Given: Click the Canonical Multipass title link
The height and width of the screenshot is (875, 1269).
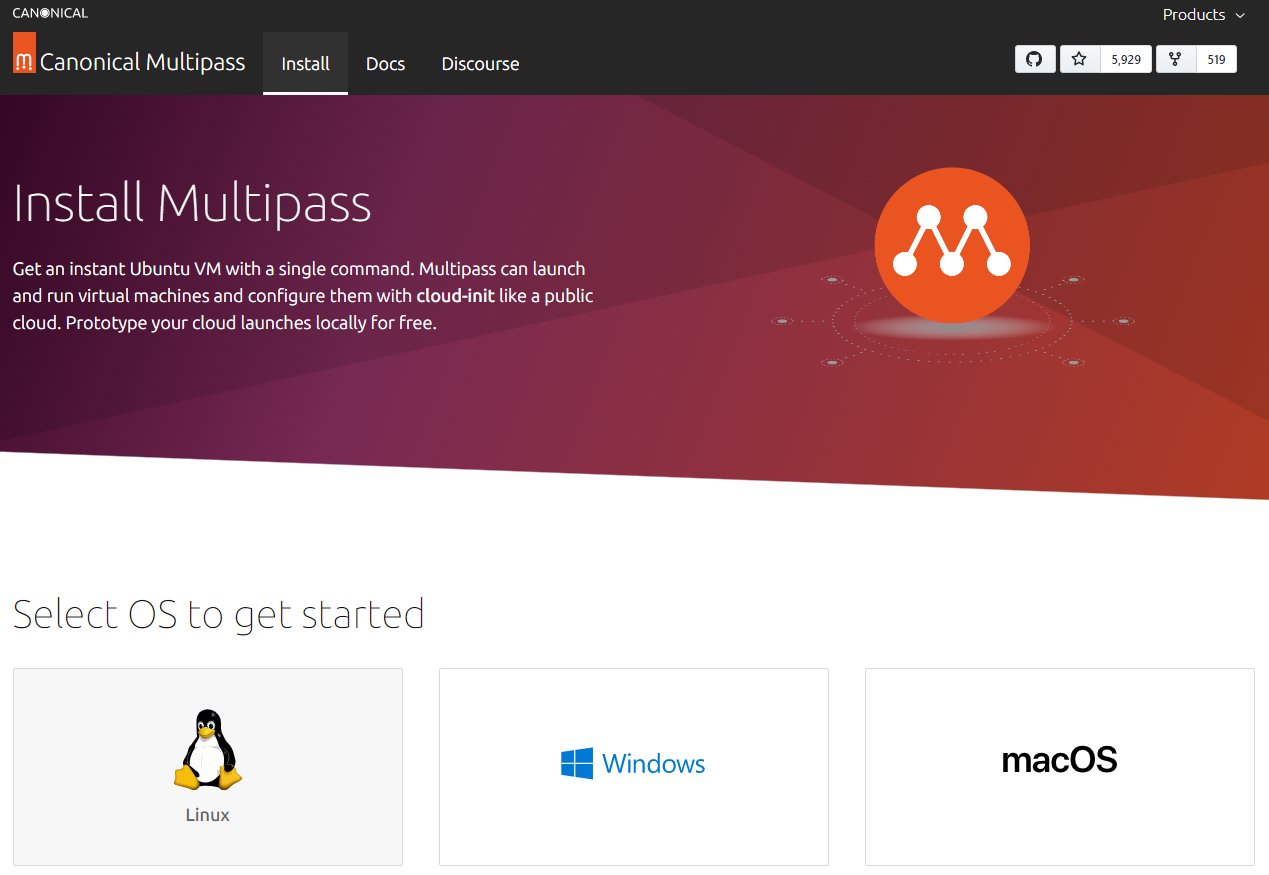Looking at the screenshot, I should (x=142, y=62).
